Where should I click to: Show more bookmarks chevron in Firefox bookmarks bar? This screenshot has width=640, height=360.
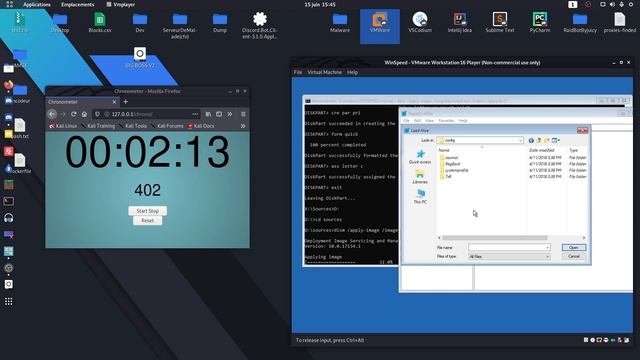pyautogui.click(x=243, y=126)
